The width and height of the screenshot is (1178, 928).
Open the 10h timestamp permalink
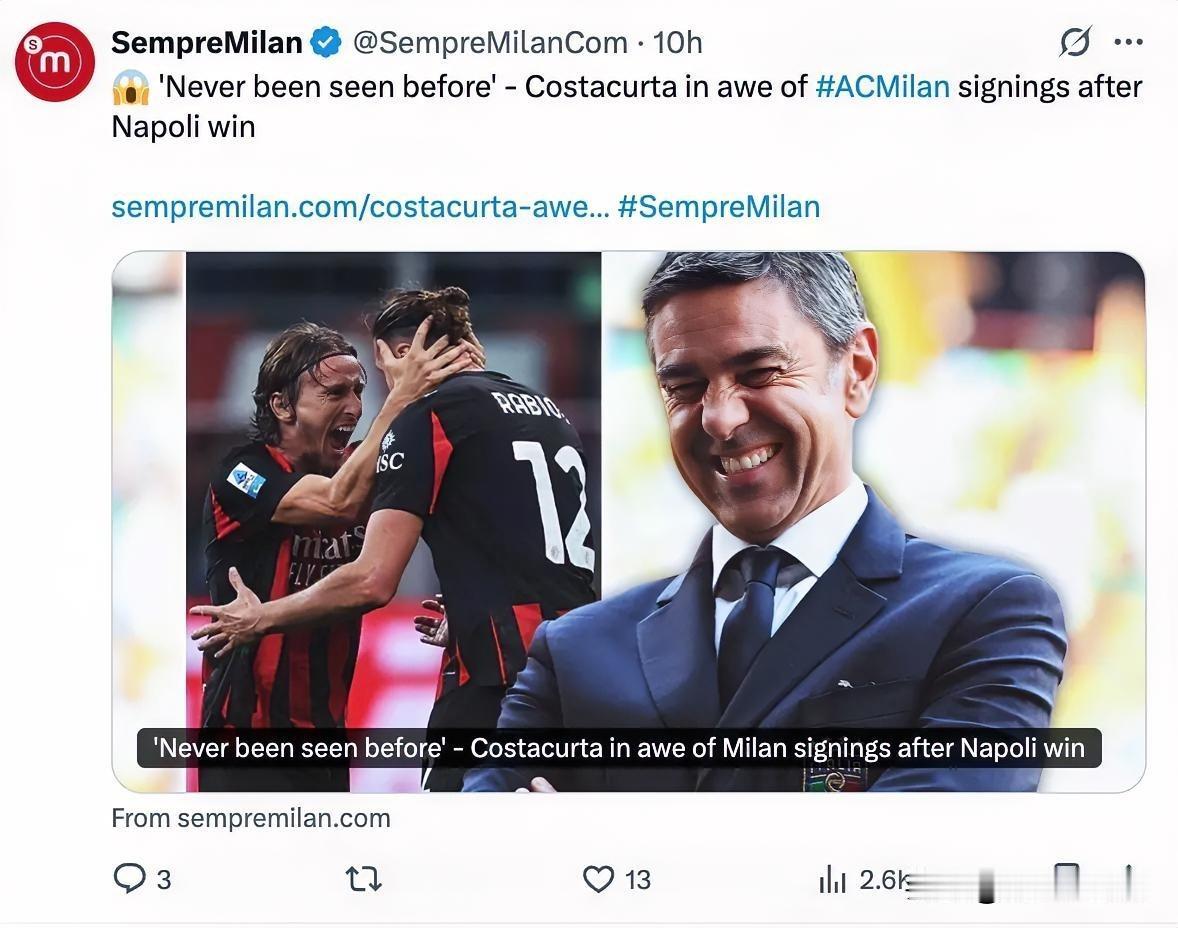pos(677,43)
